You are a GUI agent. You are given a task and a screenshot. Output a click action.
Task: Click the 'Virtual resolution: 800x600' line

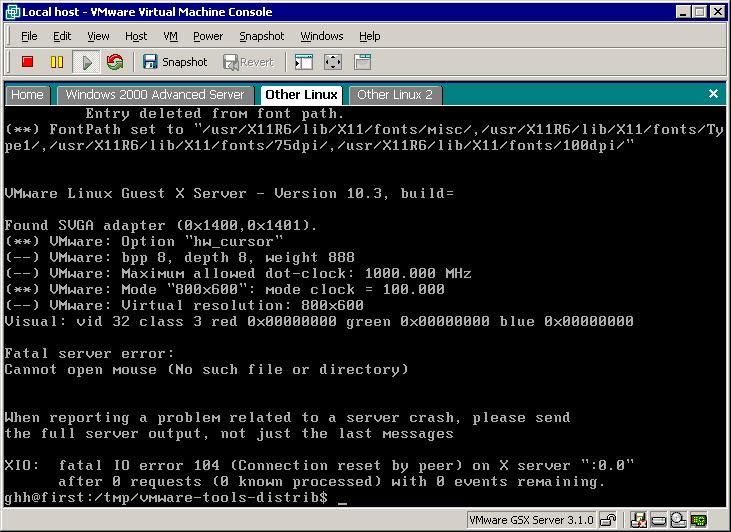click(x=184, y=305)
